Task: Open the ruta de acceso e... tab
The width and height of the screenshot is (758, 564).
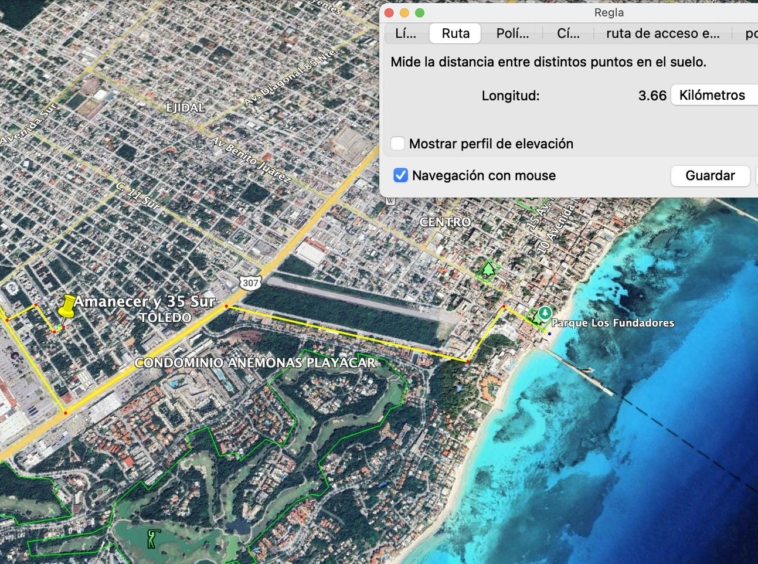Action: 663,34
